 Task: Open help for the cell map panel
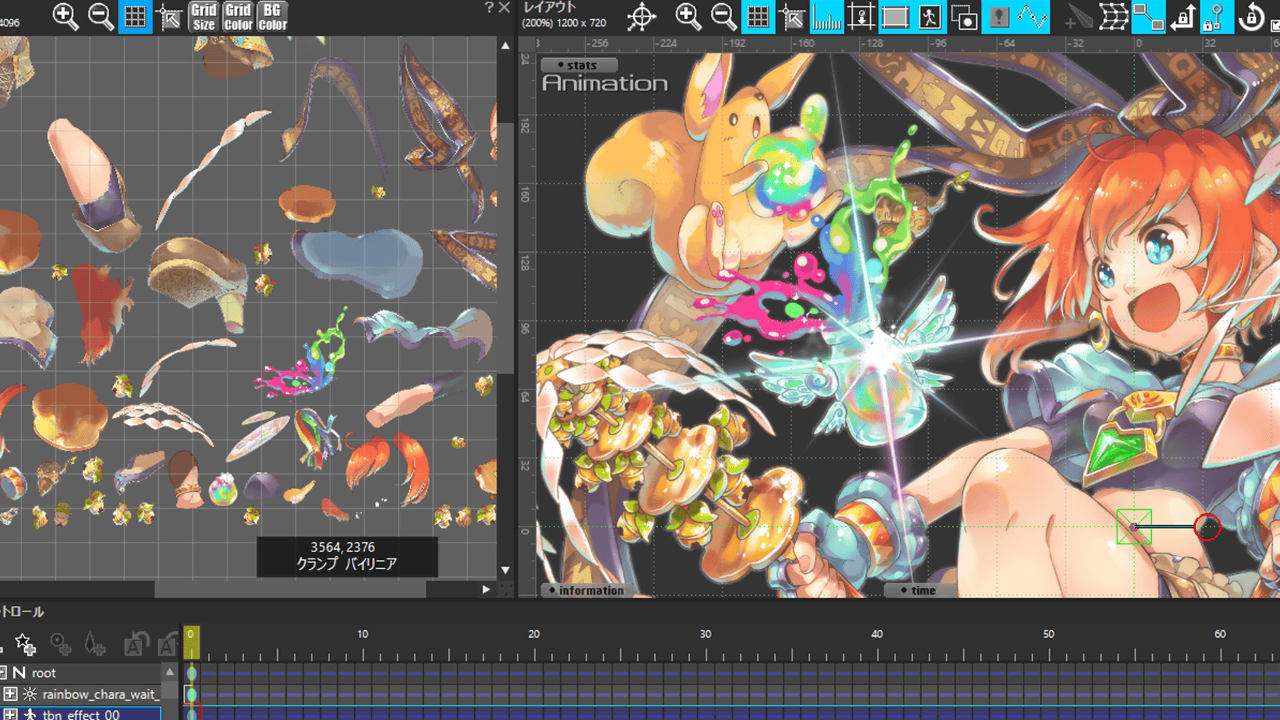pyautogui.click(x=489, y=8)
